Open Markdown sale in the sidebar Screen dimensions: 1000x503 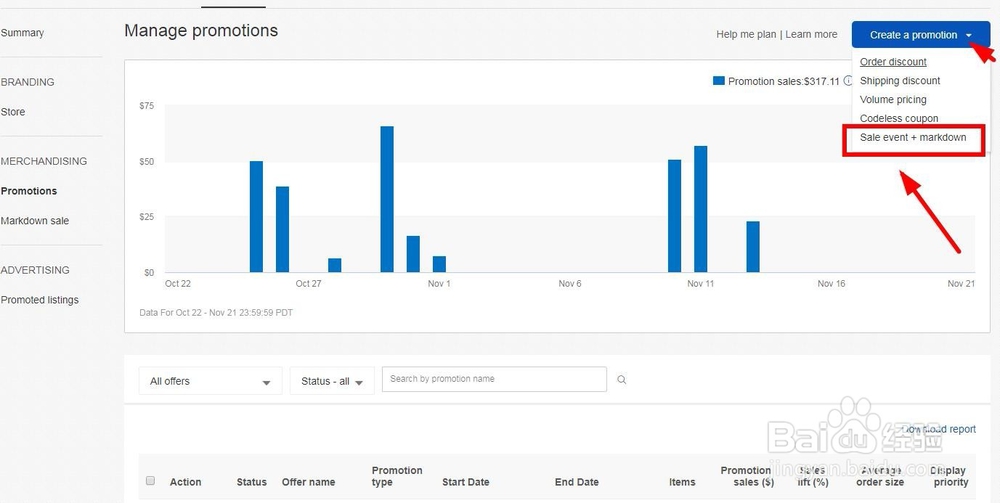[x=34, y=221]
